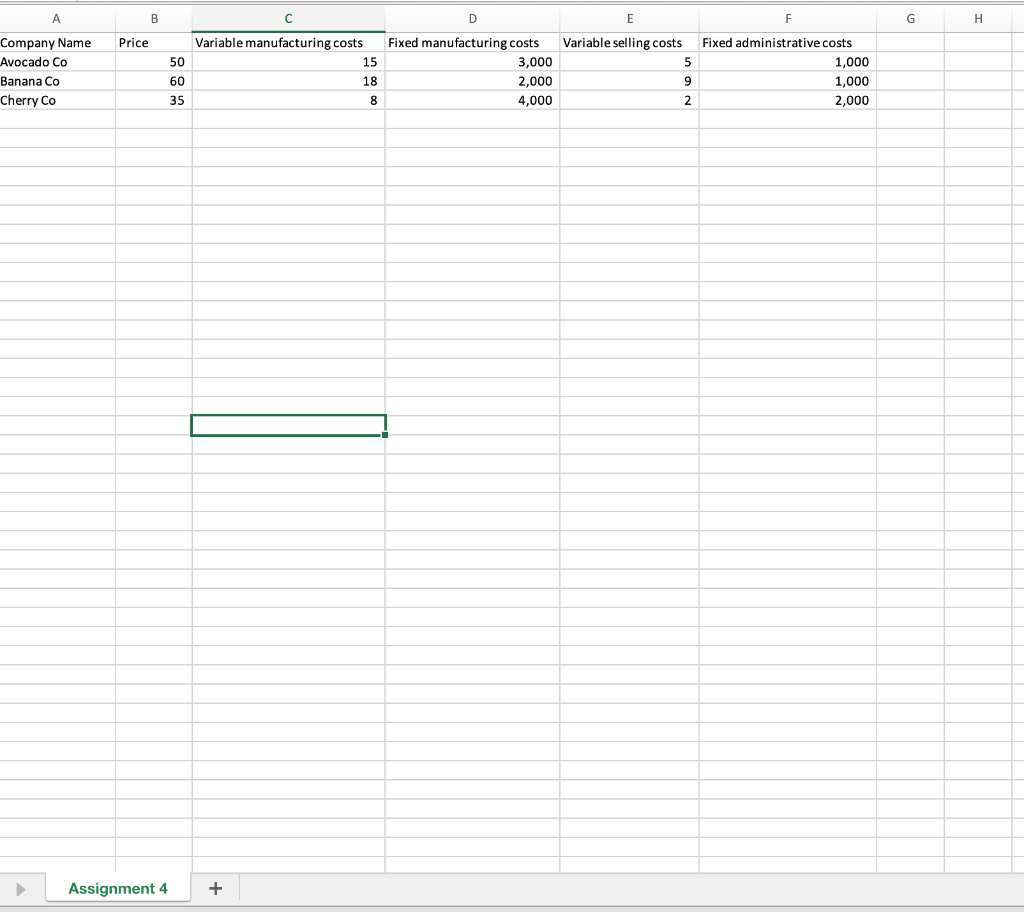Click the sheet navigation arrow

tap(22, 888)
